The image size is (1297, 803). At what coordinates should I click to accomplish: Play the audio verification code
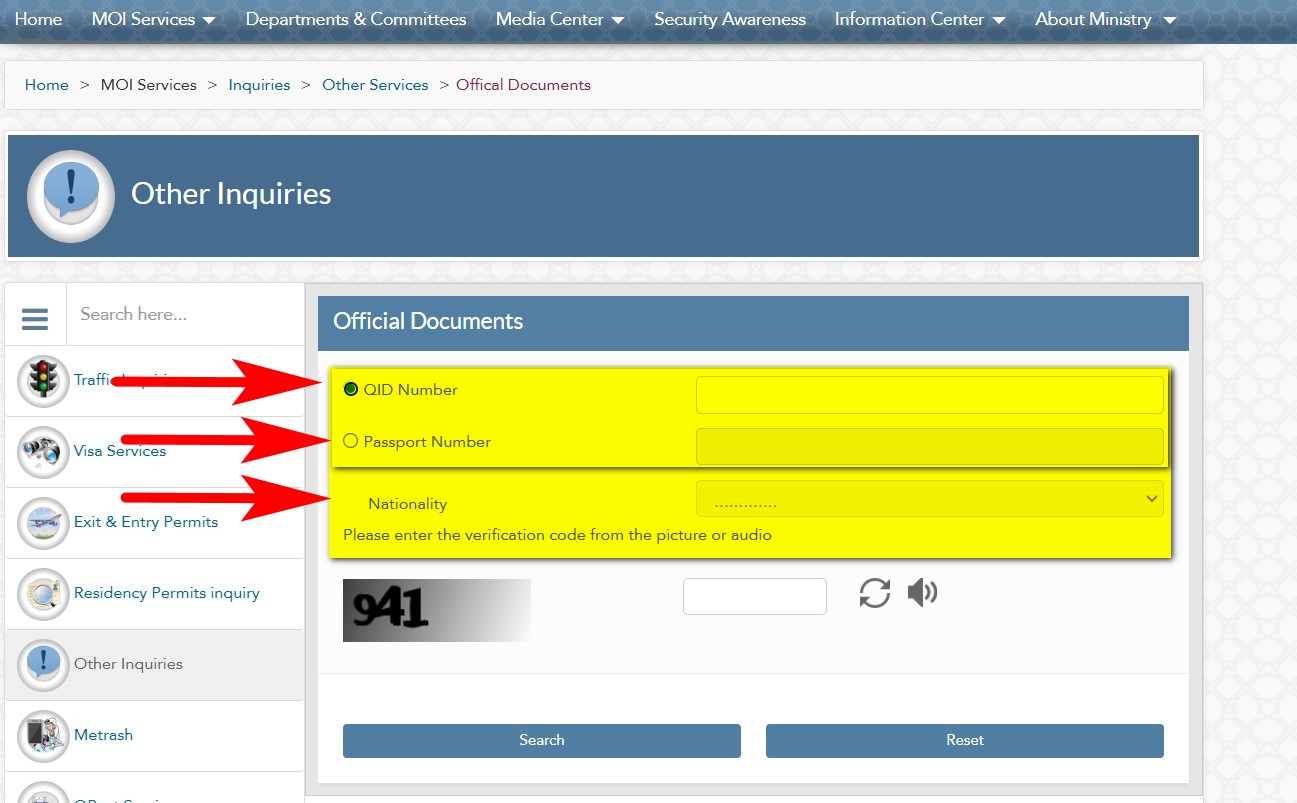tap(921, 593)
